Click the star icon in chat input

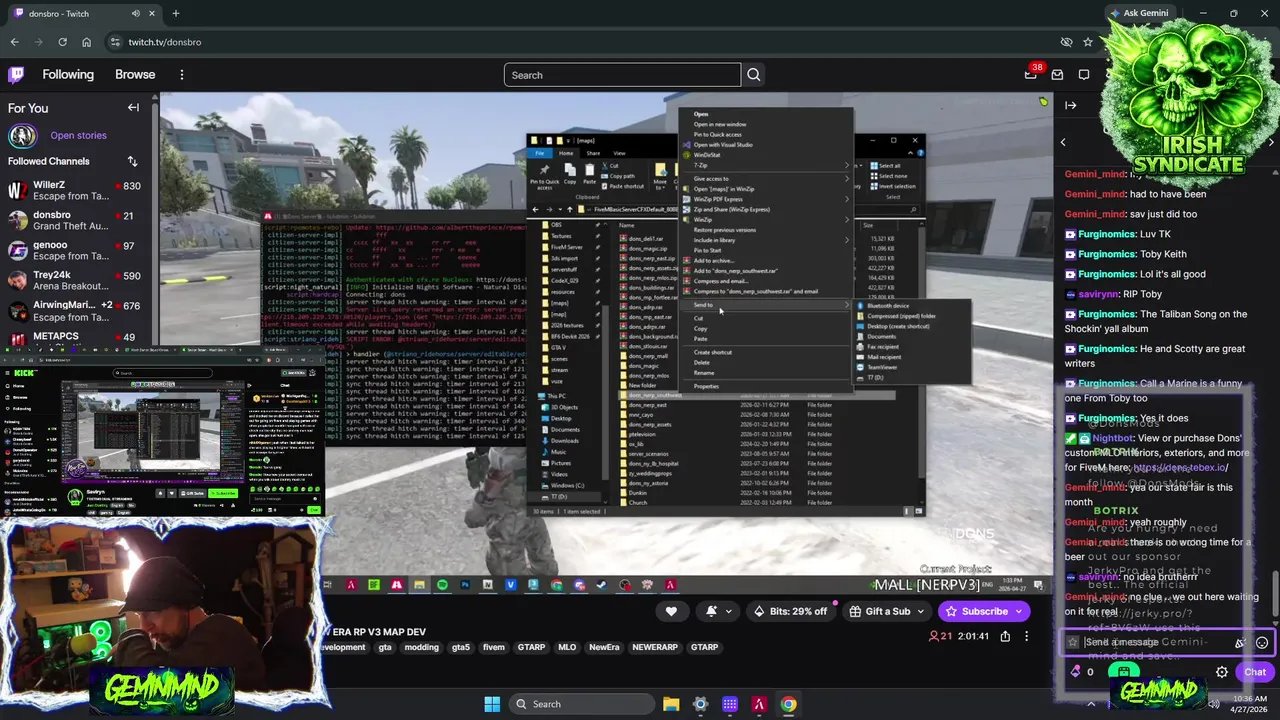[1073, 643]
